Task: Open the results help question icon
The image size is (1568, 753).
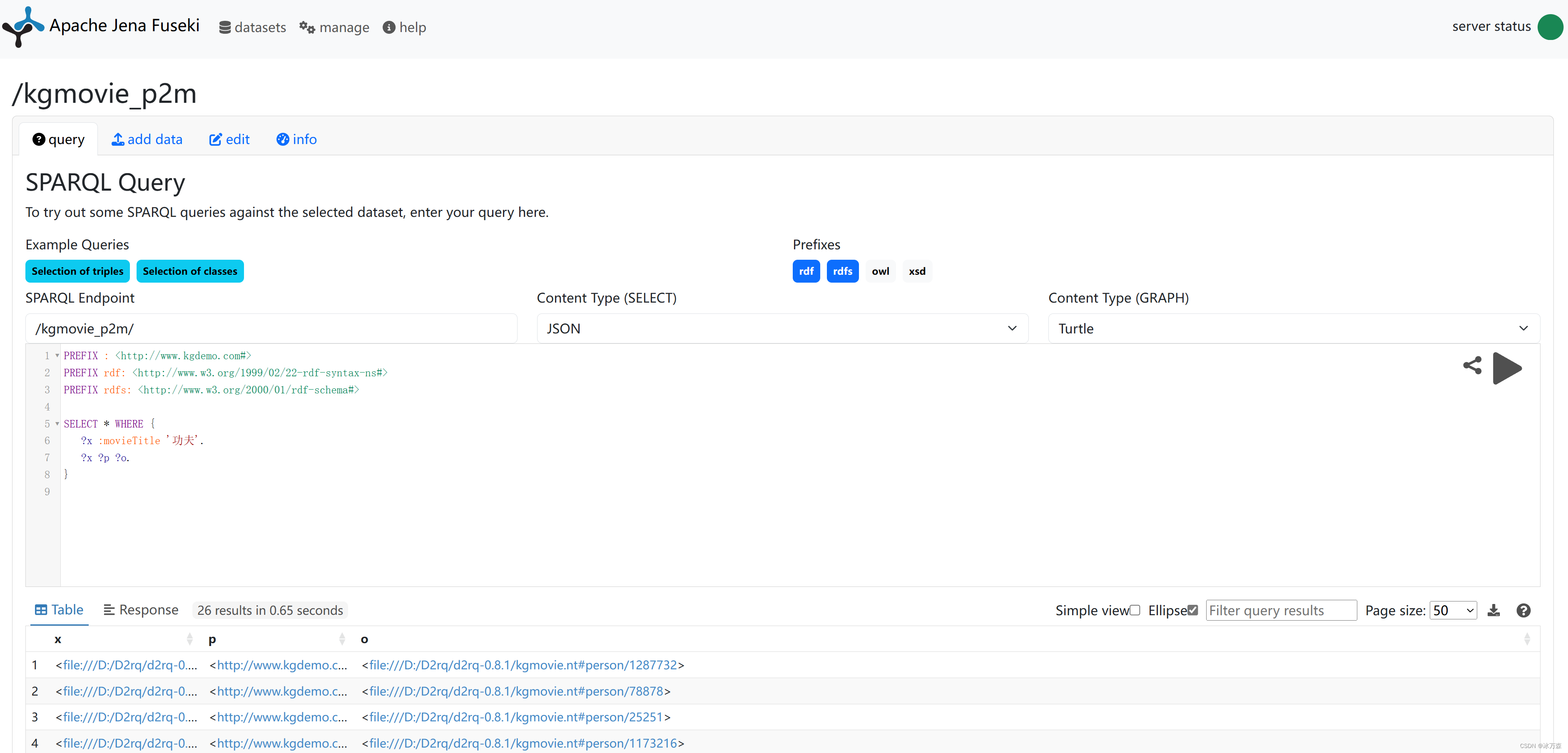Action: click(x=1523, y=611)
